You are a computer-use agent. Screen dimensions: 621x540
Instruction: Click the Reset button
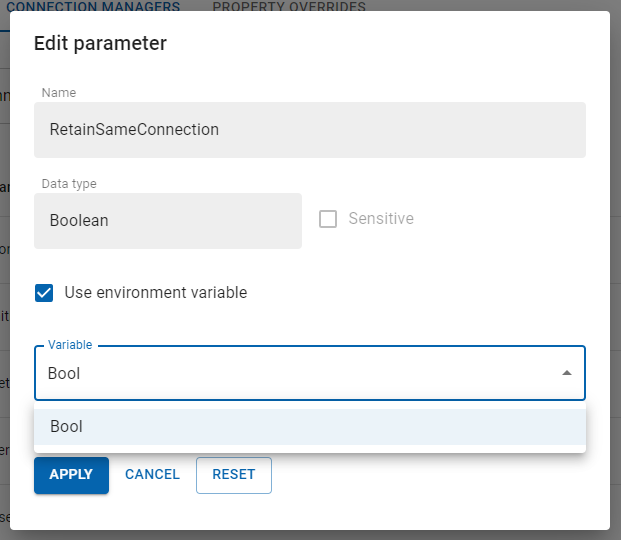(x=233, y=475)
